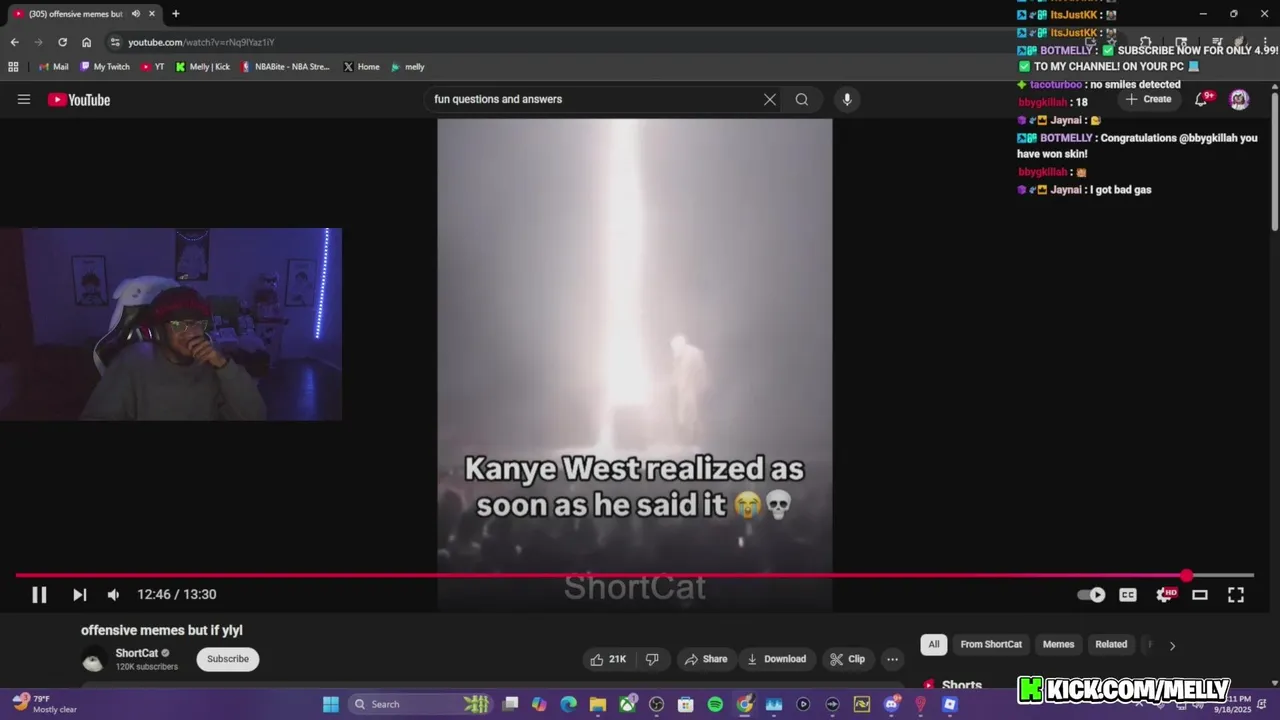
Task: Show more filter chips with right chevron
Action: click(1172, 645)
